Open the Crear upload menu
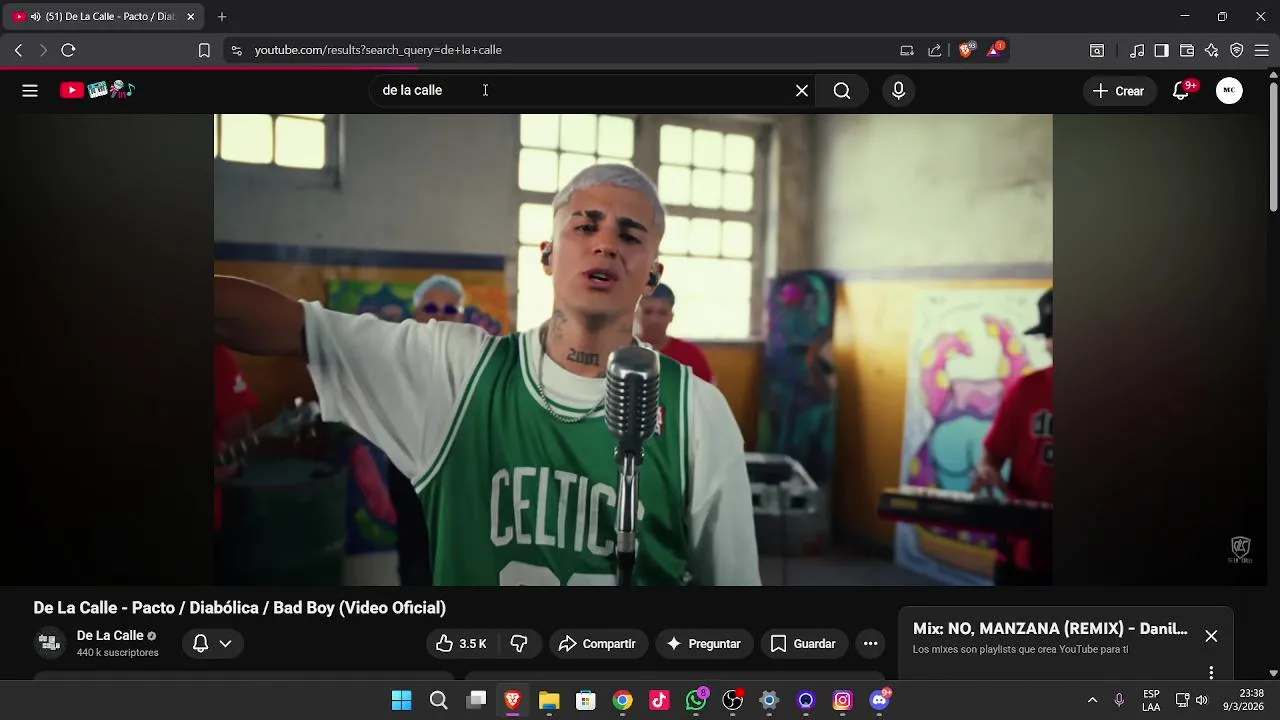The width and height of the screenshot is (1280, 720). (x=1119, y=90)
